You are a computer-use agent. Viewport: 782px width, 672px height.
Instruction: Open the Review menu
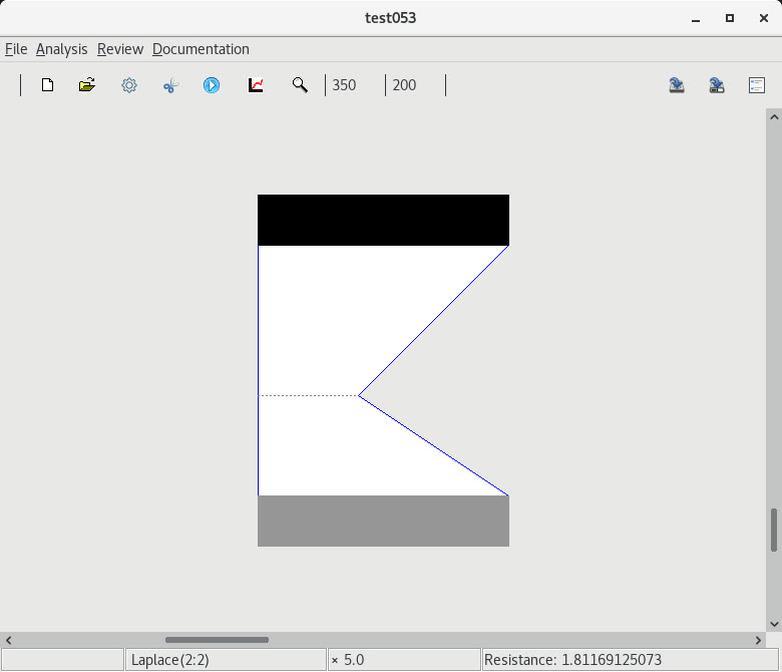coord(120,49)
